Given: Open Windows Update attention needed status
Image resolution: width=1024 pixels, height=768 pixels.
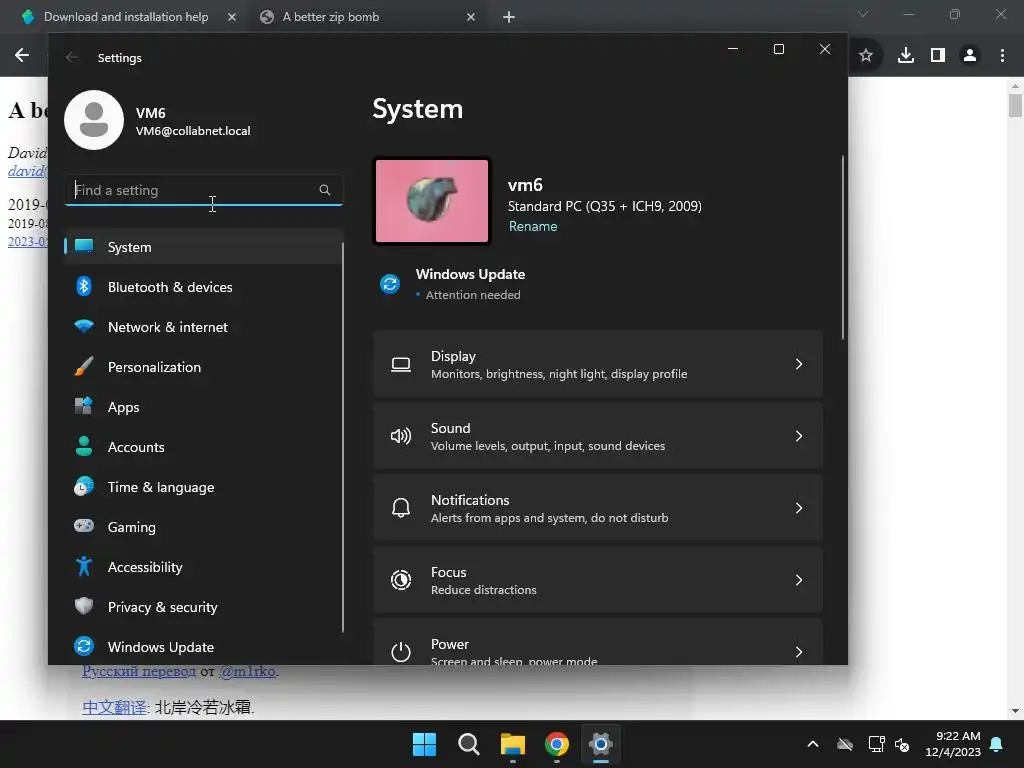Looking at the screenshot, I should 470,284.
